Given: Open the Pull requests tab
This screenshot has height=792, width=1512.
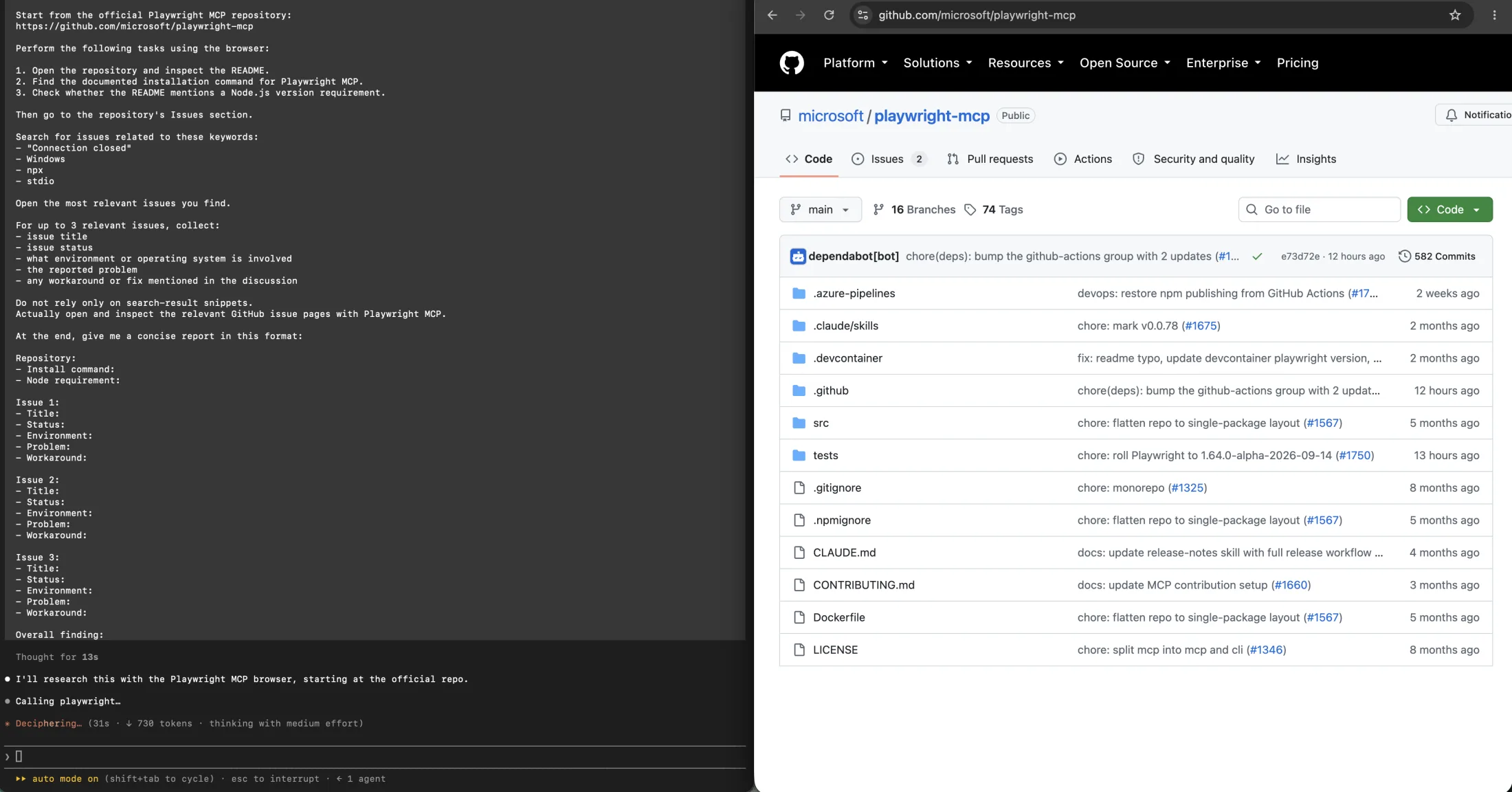Looking at the screenshot, I should [x=990, y=159].
